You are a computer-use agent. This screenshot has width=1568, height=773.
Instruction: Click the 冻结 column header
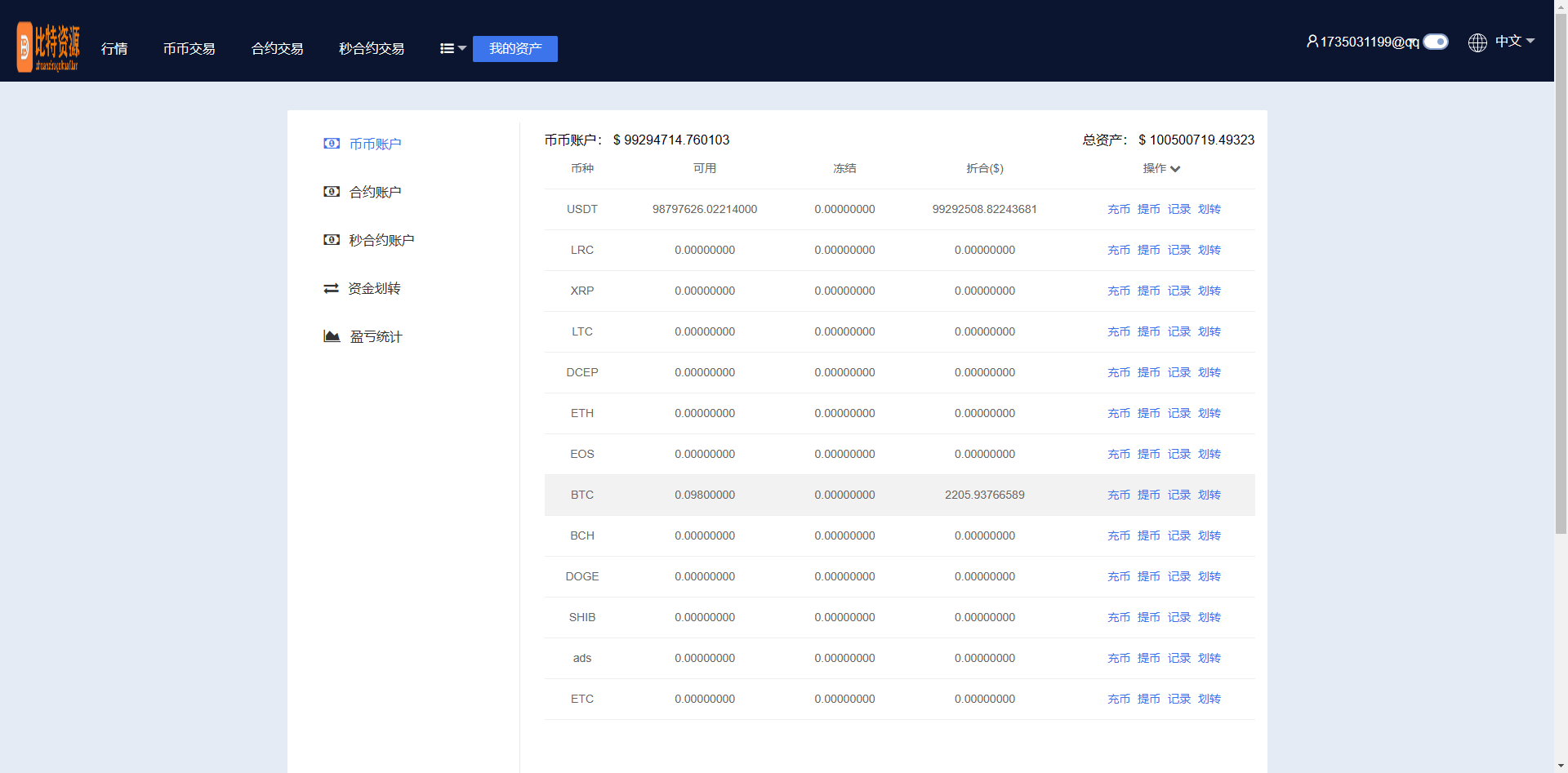click(844, 168)
